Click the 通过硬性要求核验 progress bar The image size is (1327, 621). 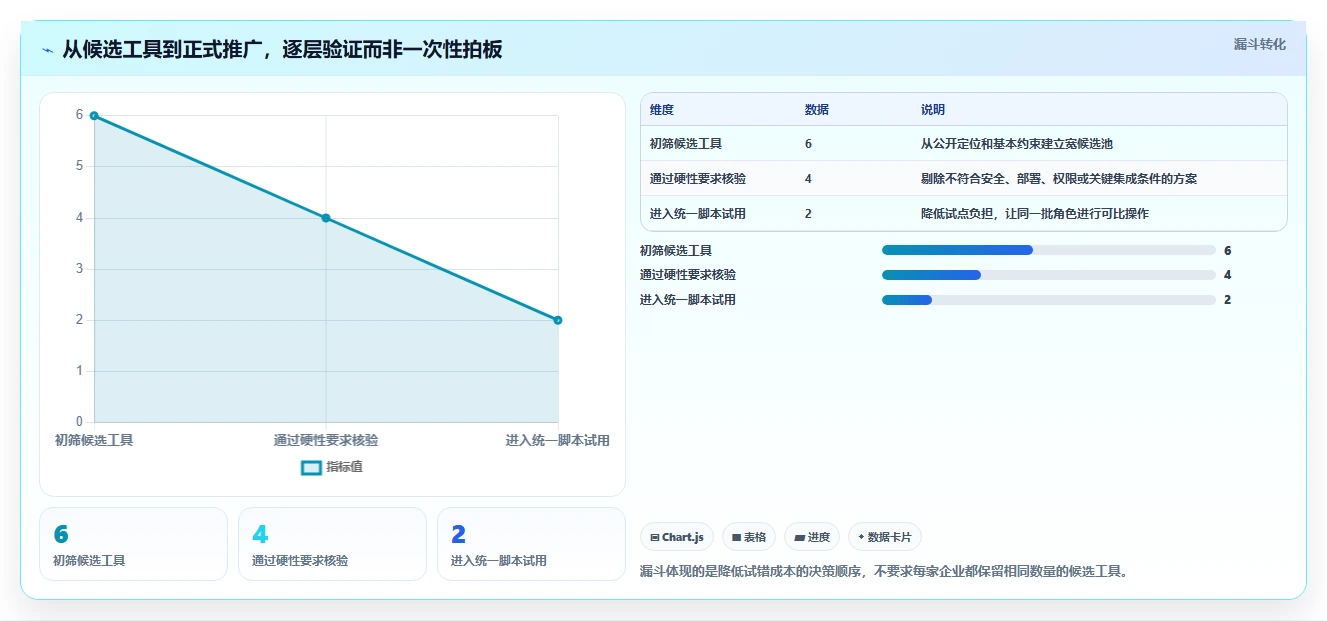click(1049, 275)
